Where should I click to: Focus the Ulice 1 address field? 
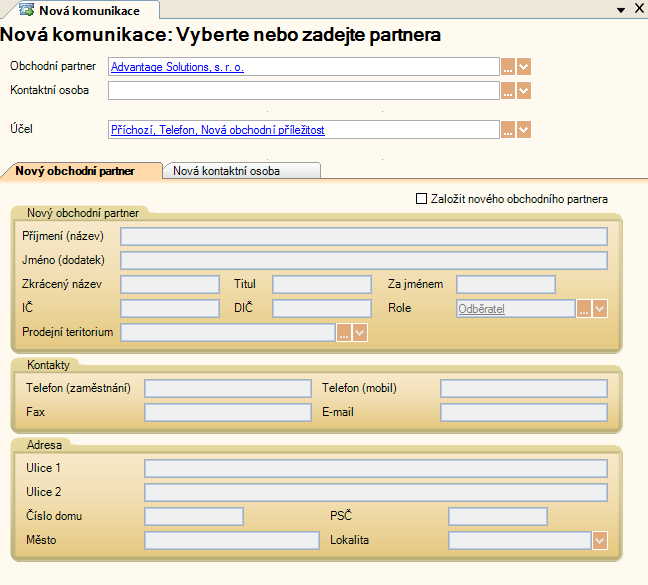[x=375, y=468]
